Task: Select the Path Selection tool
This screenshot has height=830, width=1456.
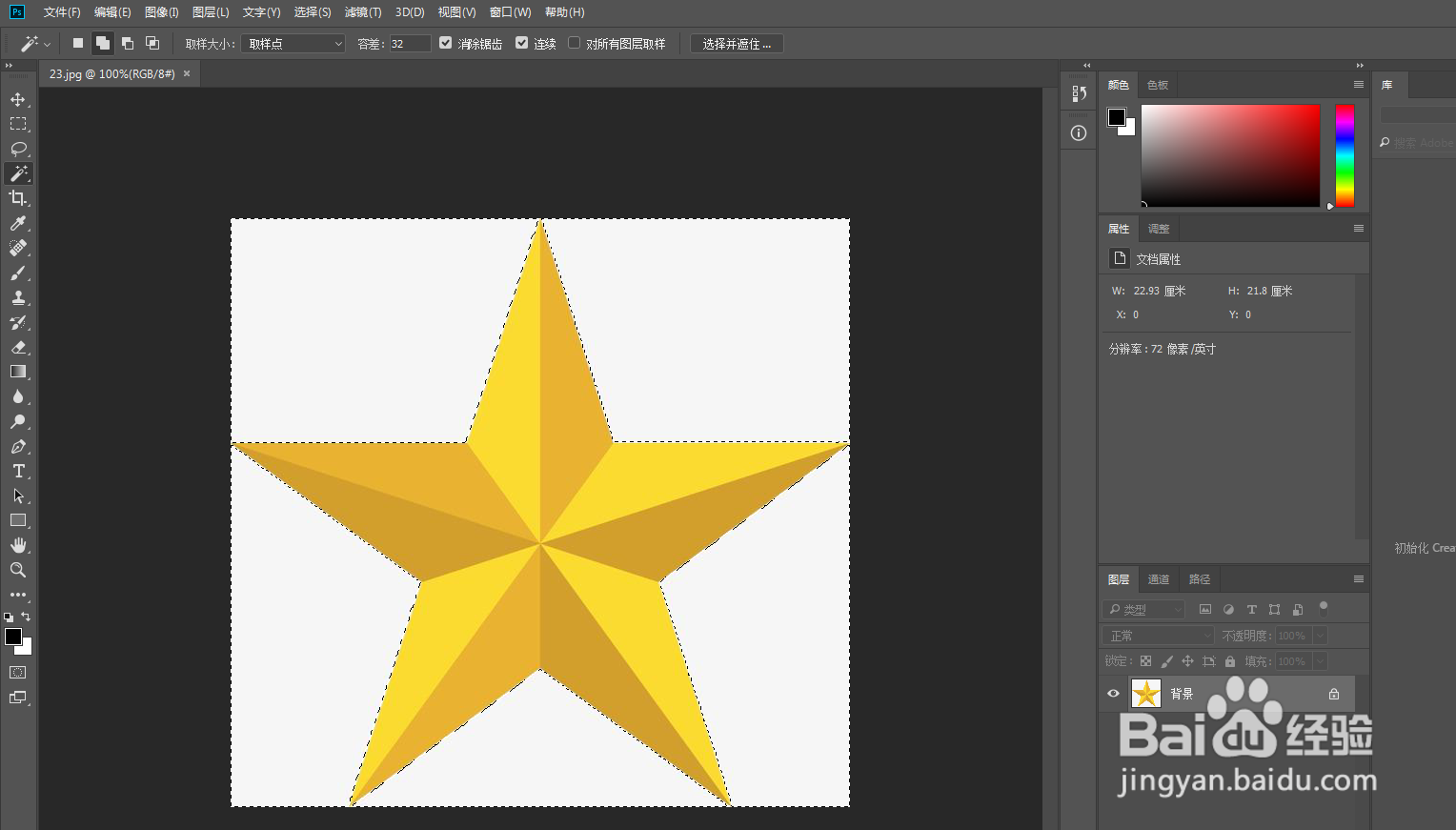Action: [x=18, y=496]
